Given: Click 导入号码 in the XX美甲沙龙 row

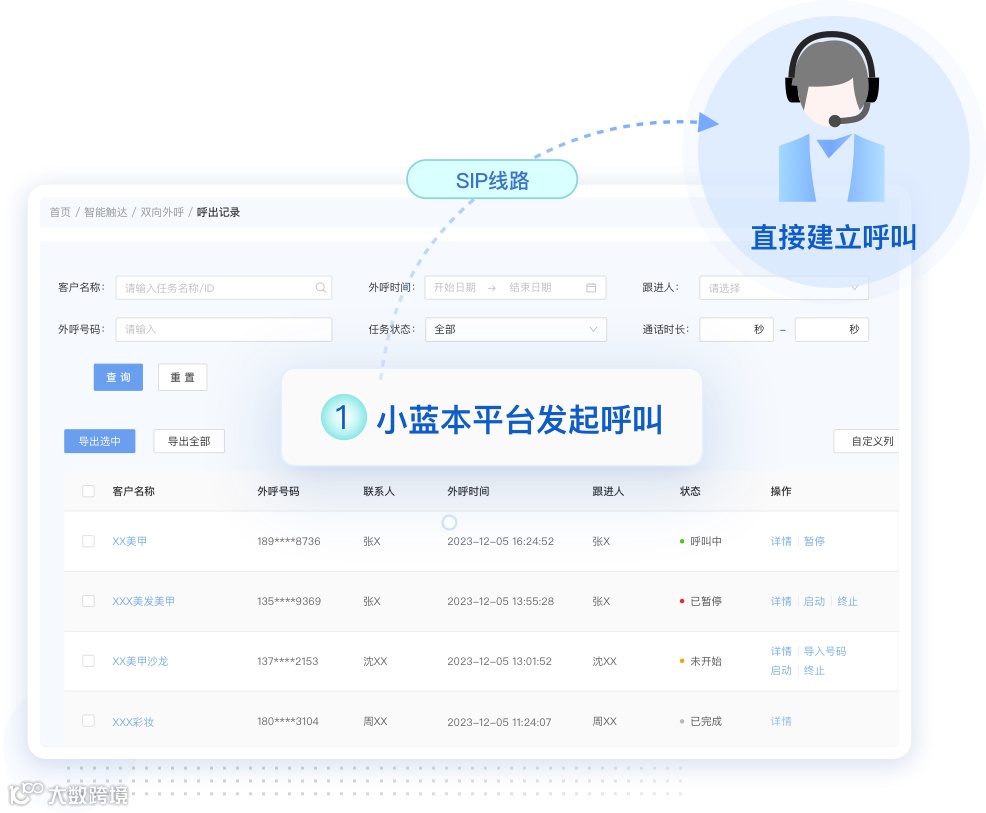Looking at the screenshot, I should 824,651.
